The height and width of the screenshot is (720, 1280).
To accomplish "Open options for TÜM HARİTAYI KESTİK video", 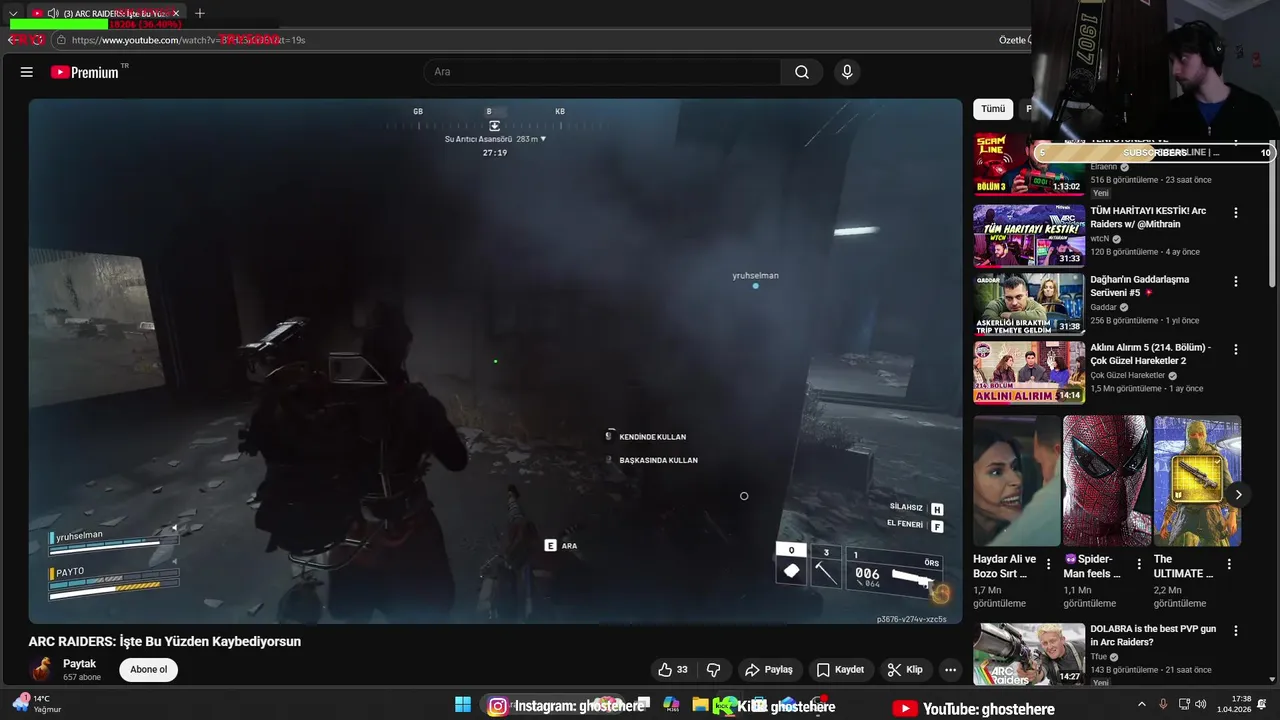I will pyautogui.click(x=1236, y=213).
